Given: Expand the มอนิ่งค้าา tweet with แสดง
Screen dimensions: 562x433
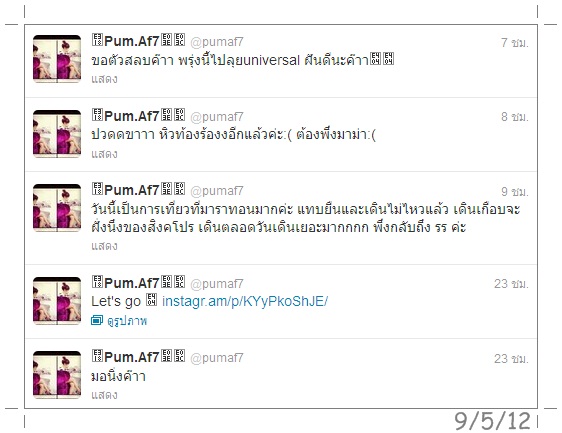Looking at the screenshot, I should [x=104, y=395].
